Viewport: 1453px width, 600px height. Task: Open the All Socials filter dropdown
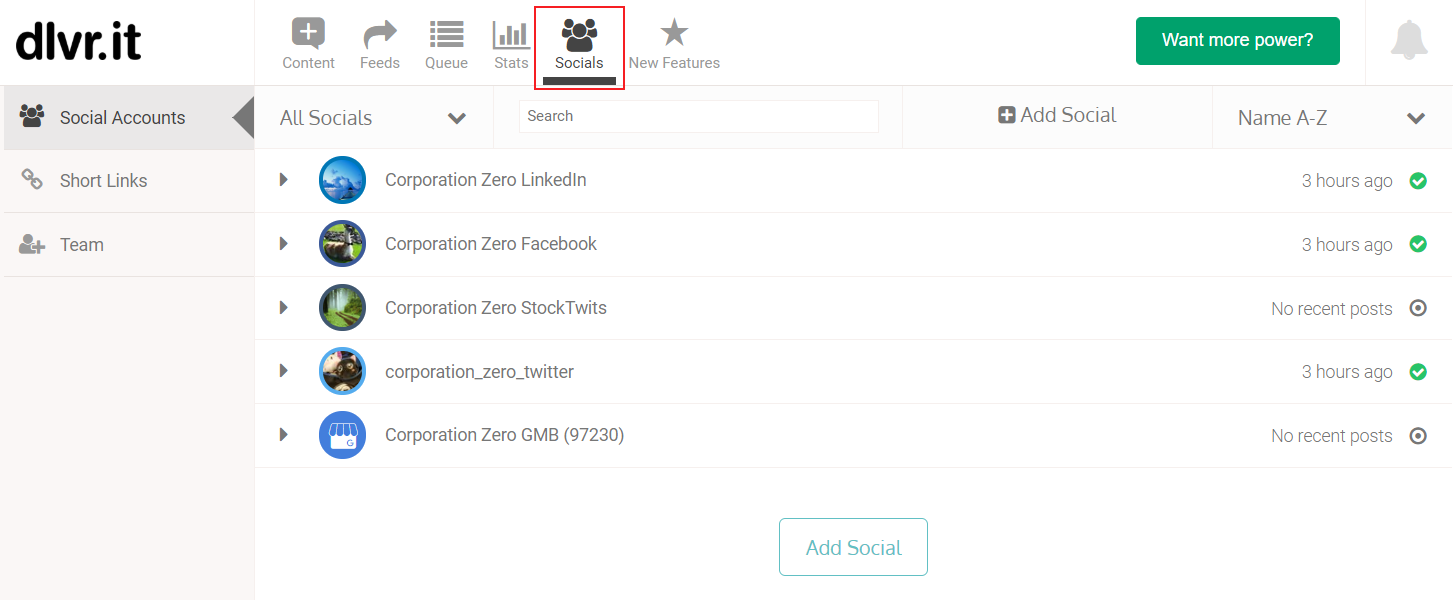(x=373, y=118)
